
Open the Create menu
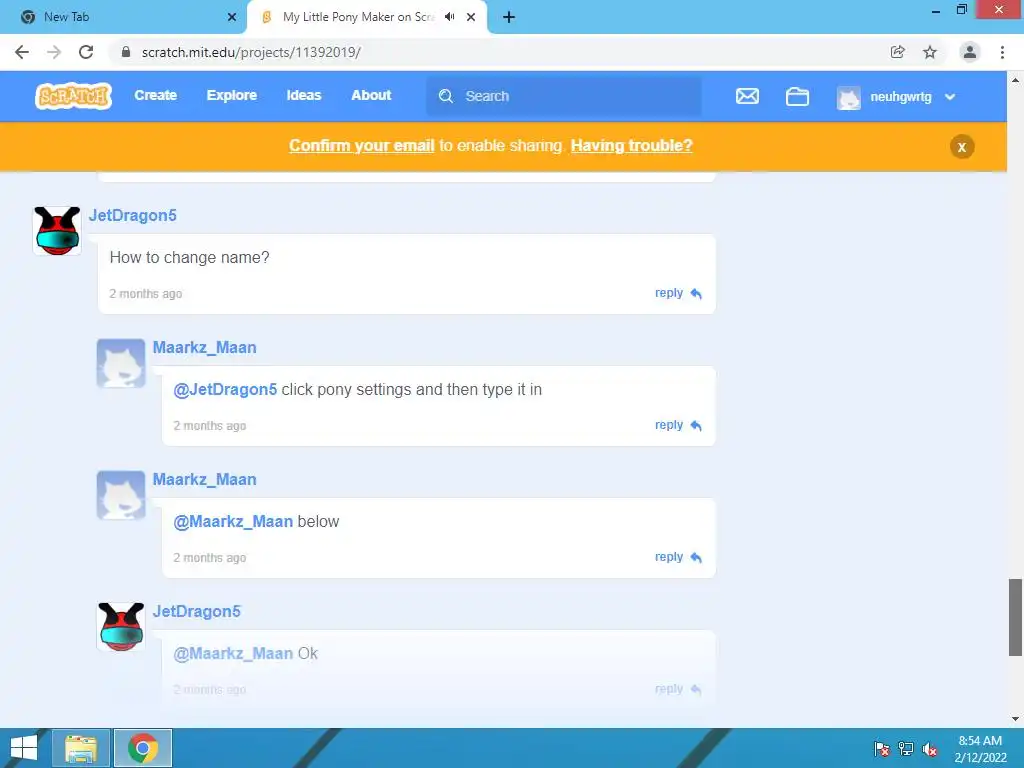click(155, 95)
